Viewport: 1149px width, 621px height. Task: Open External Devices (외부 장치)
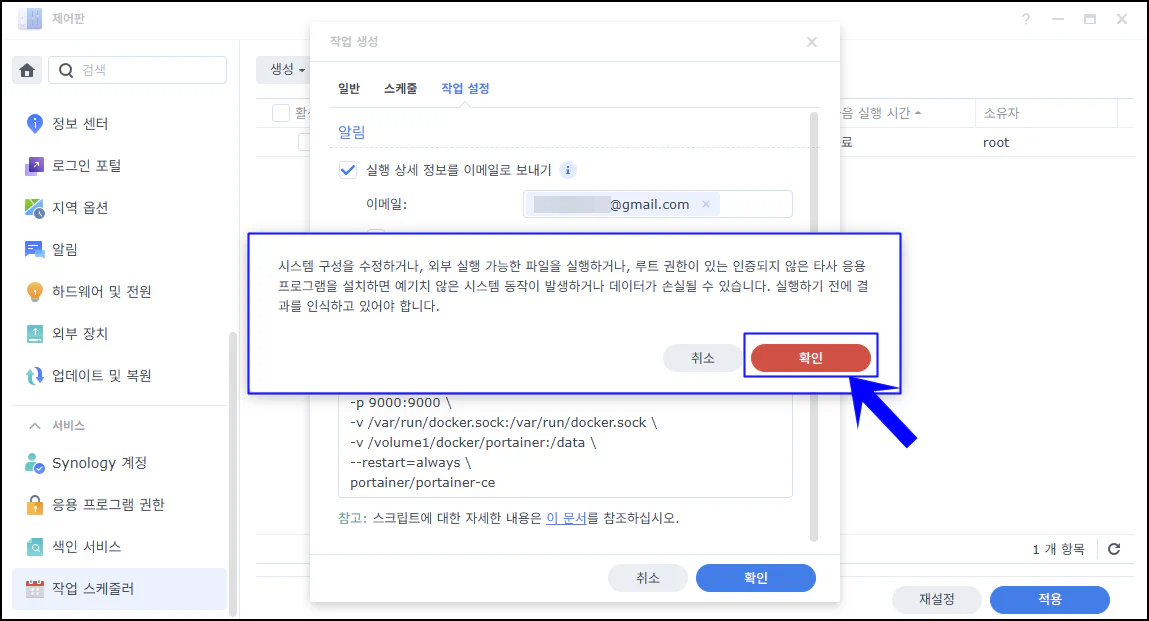pos(117,334)
